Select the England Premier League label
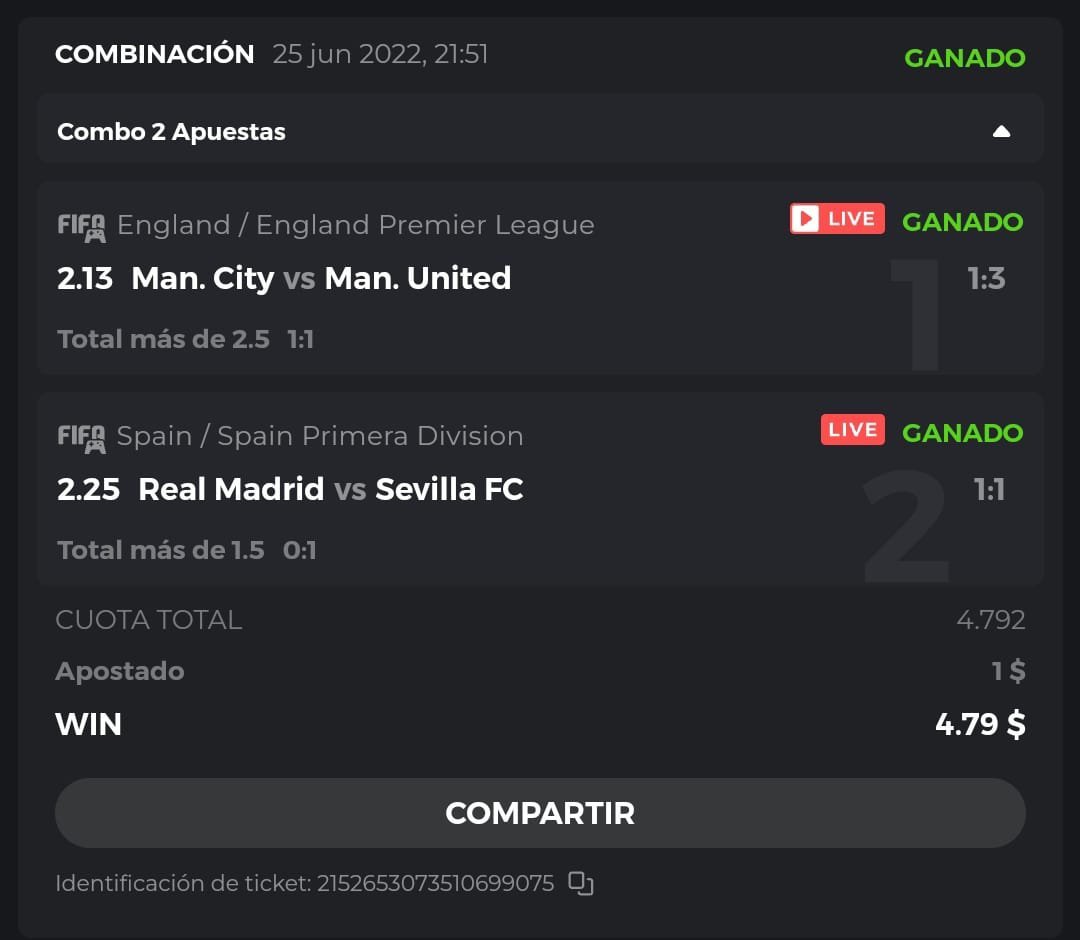This screenshot has height=940, width=1080. coord(355,225)
